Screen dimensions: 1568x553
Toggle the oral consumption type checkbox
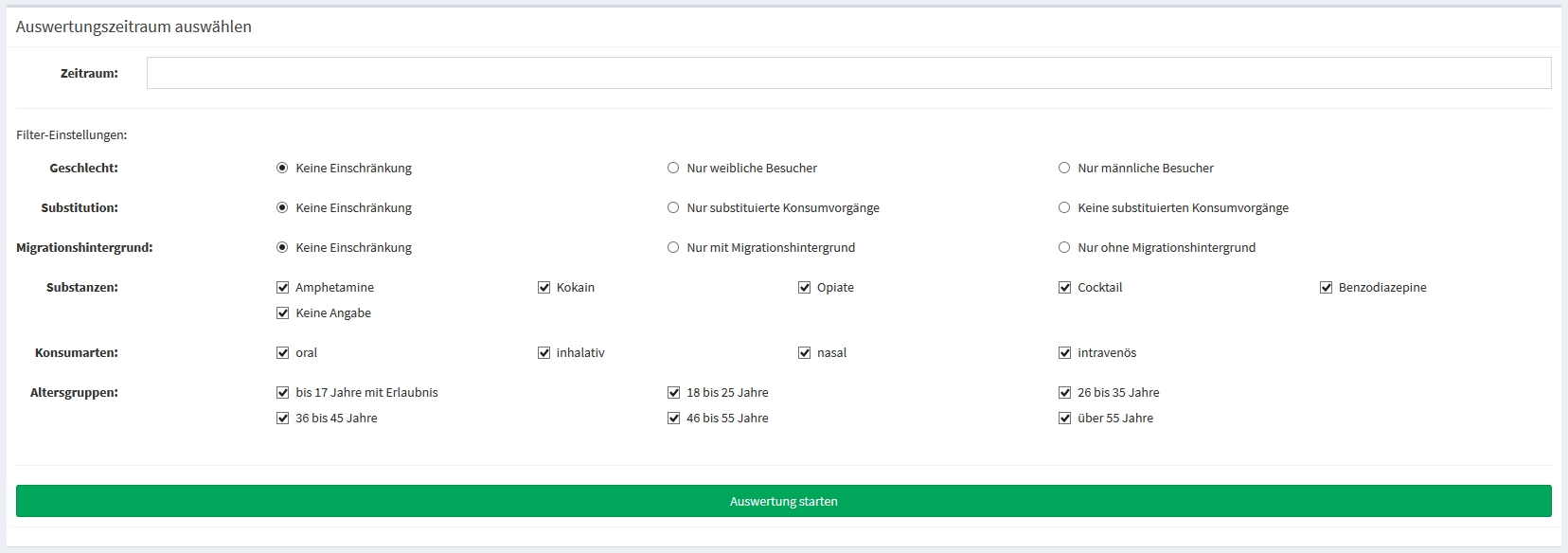282,352
